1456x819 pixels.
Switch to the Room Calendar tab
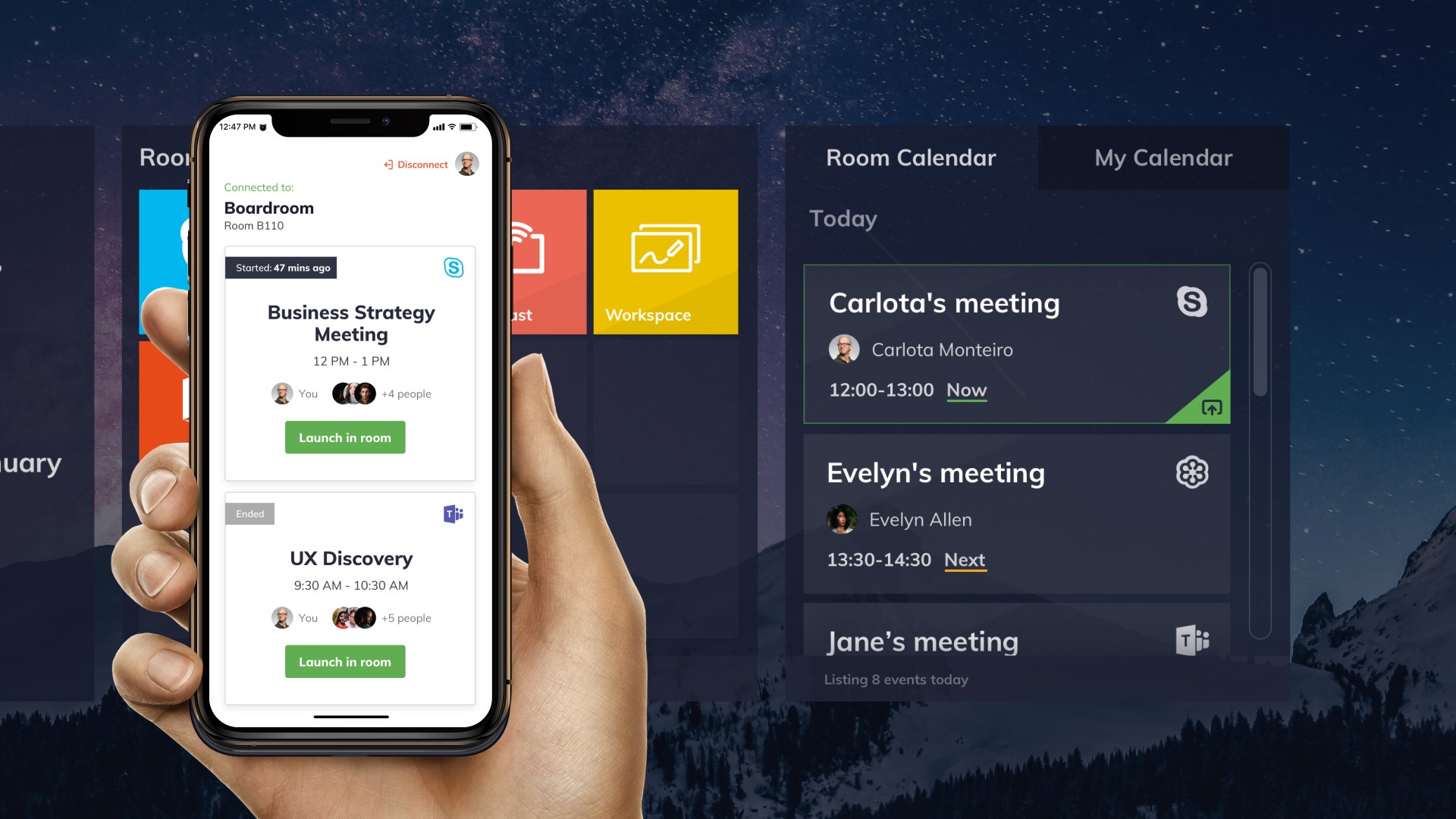click(x=912, y=157)
